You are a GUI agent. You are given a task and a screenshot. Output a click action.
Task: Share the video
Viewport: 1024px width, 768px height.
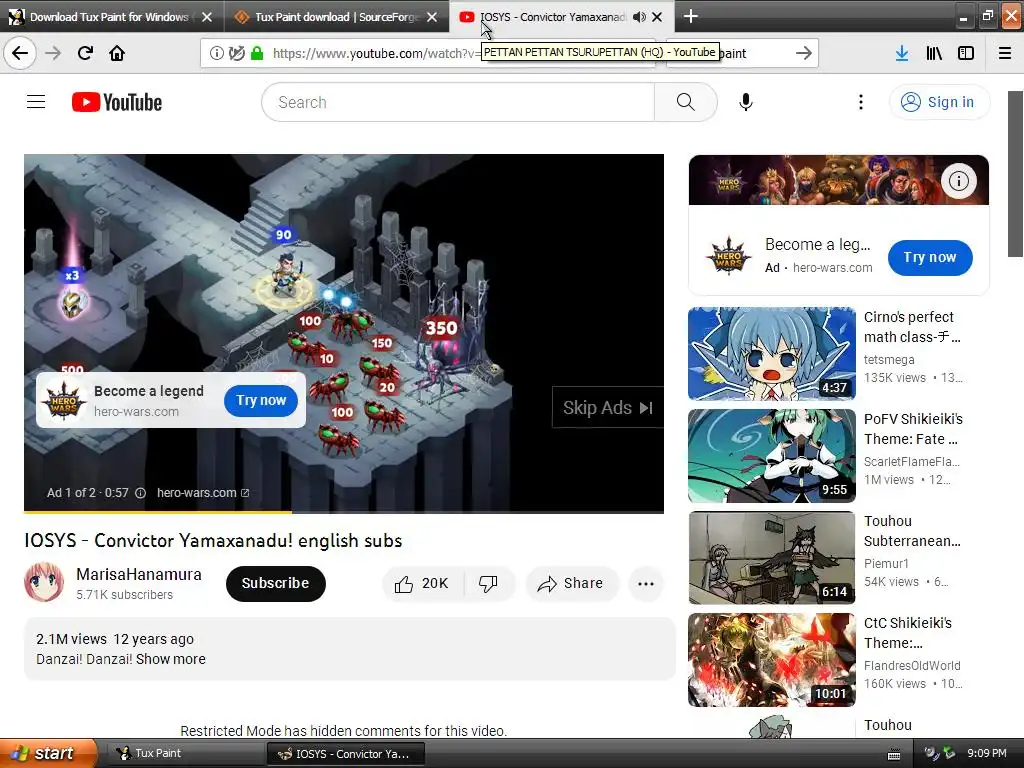click(x=571, y=583)
